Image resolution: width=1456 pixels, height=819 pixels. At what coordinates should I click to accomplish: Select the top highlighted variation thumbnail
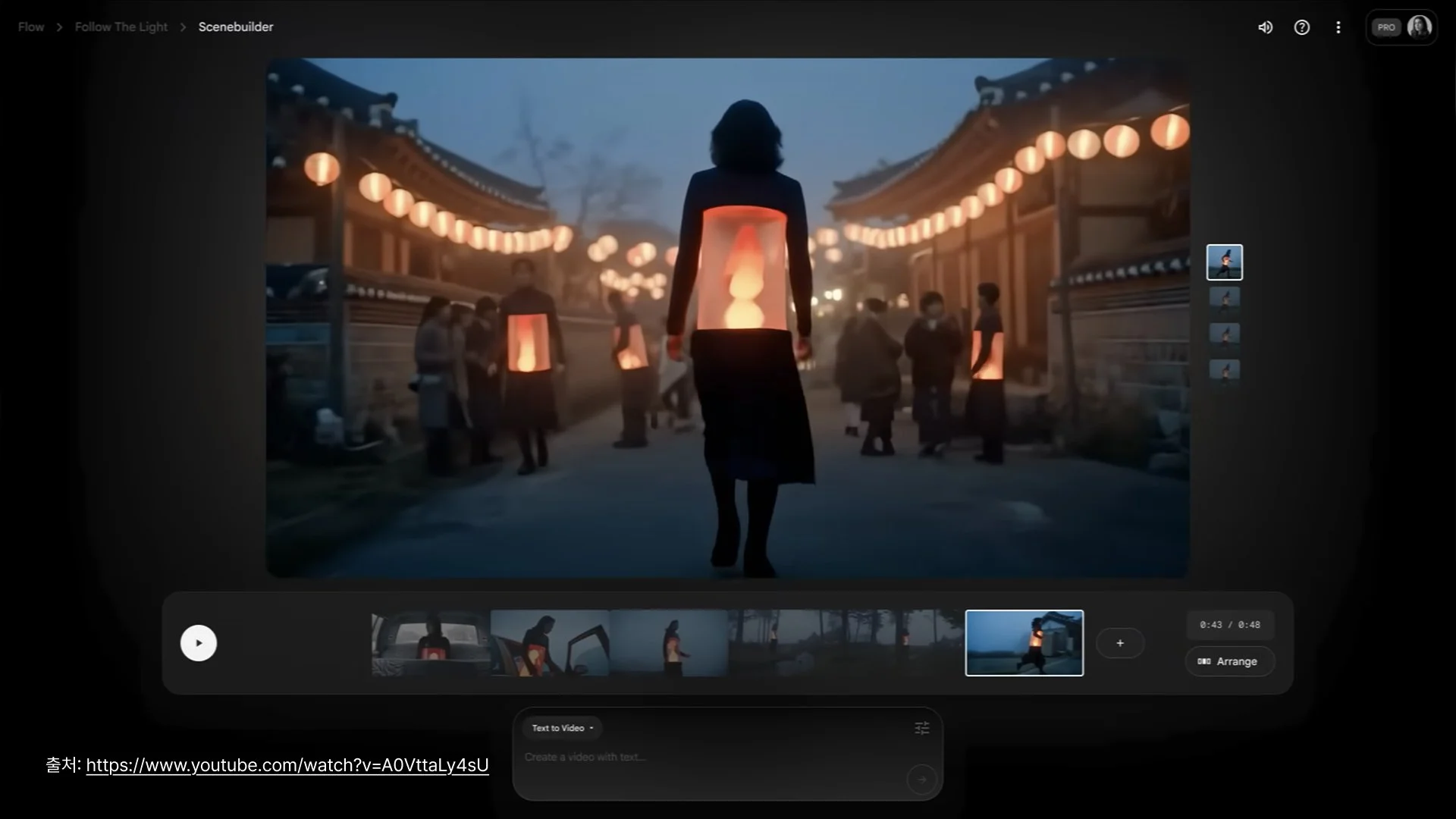pyautogui.click(x=1224, y=262)
